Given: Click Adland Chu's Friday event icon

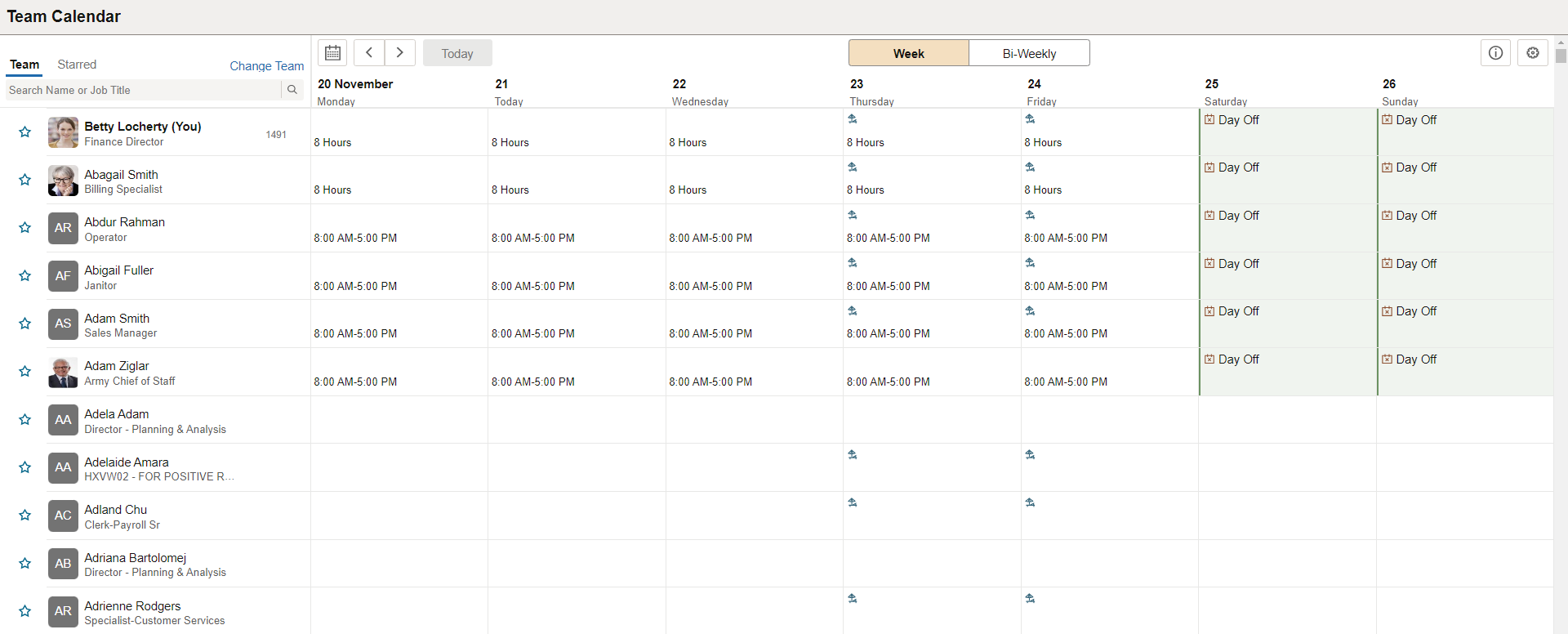Looking at the screenshot, I should click(x=1031, y=503).
